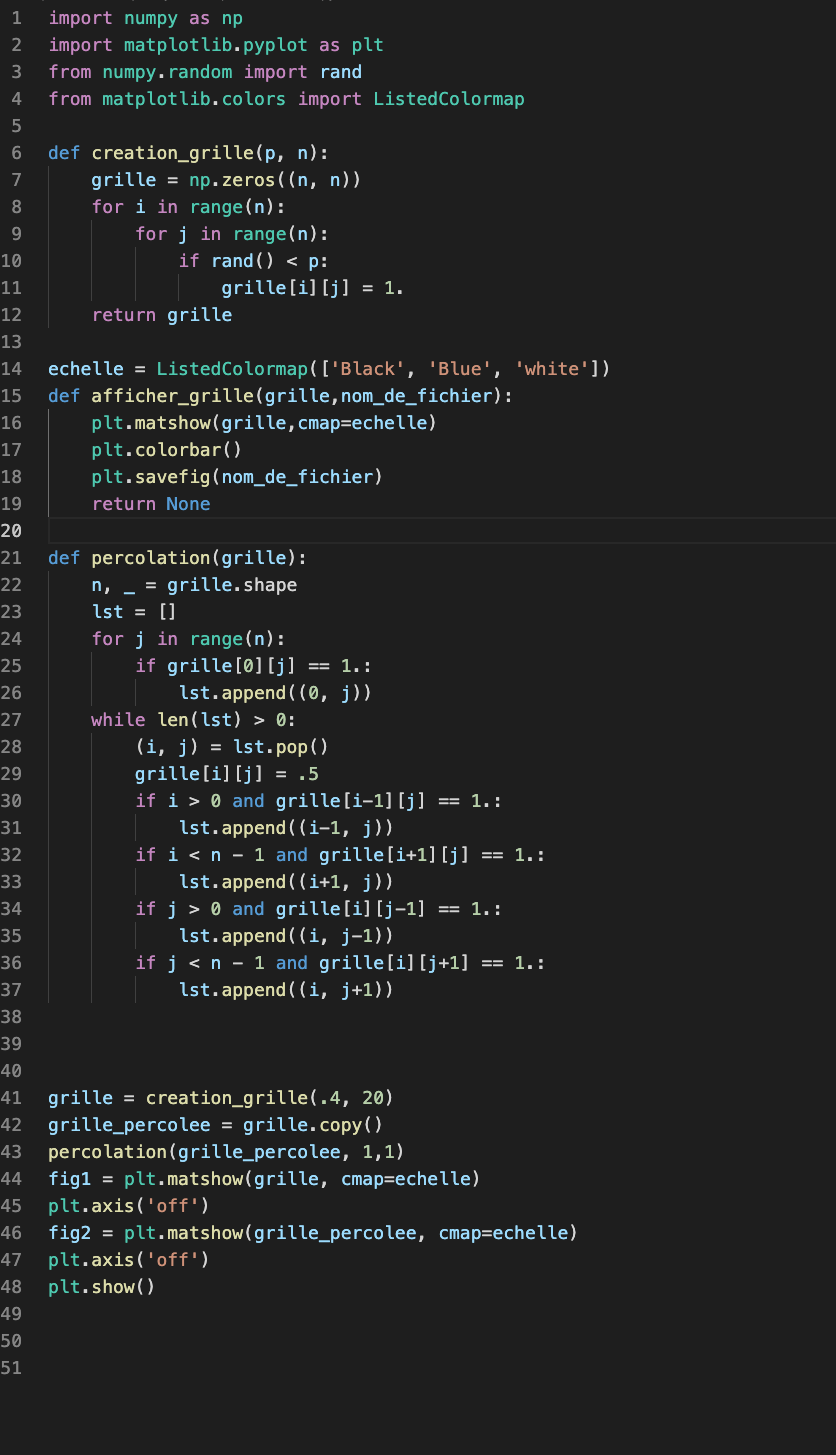Click the echelle variable definition
The image size is (836, 1455).
84,368
